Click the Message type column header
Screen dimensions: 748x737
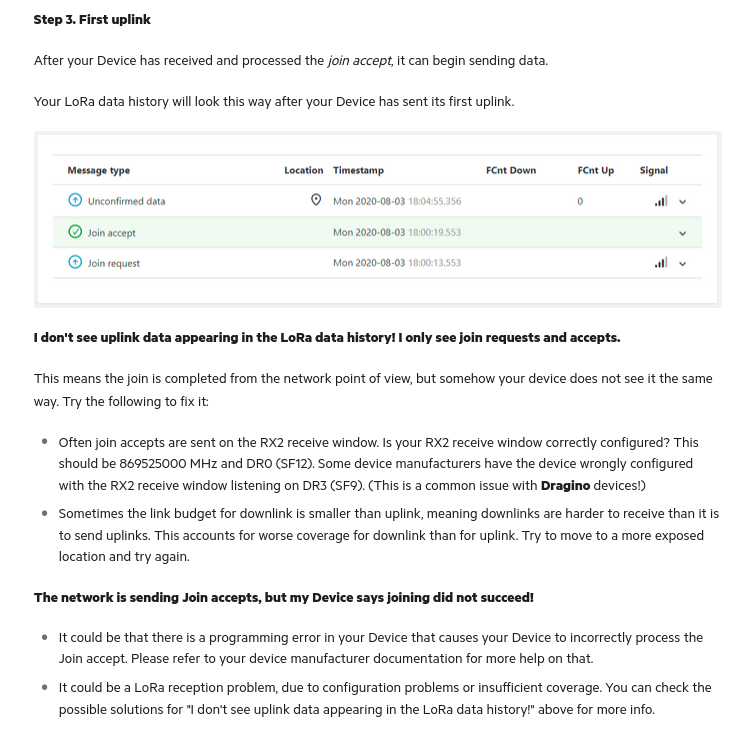pyautogui.click(x=99, y=170)
